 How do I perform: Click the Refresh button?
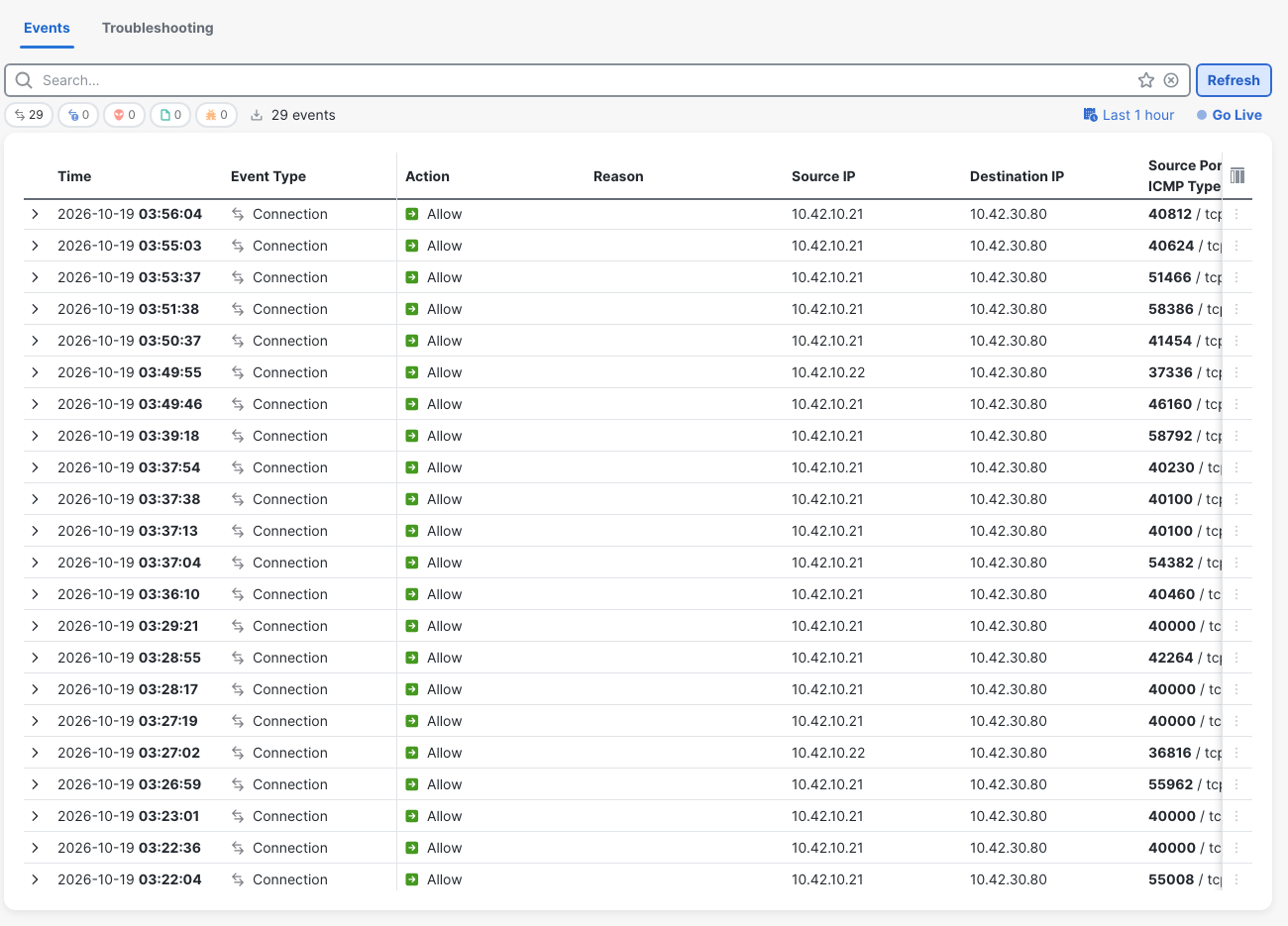1234,80
